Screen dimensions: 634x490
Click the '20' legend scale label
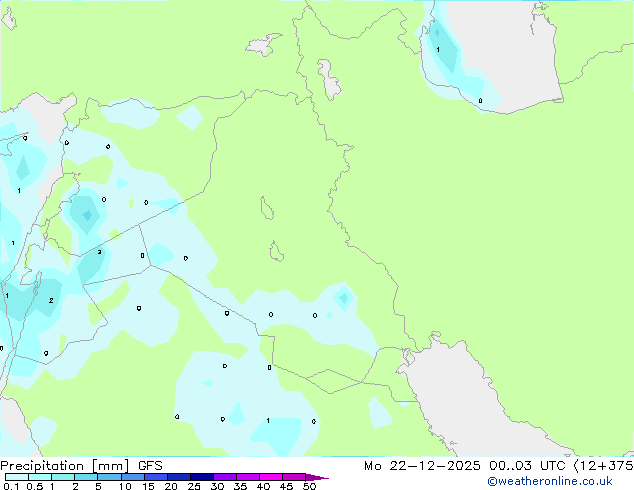(x=171, y=486)
